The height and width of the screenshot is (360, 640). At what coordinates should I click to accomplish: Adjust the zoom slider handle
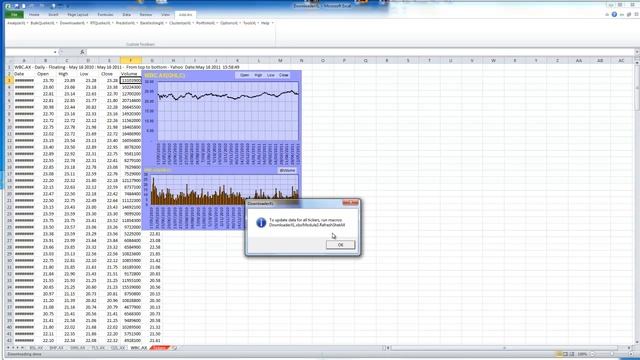tap(612, 354)
